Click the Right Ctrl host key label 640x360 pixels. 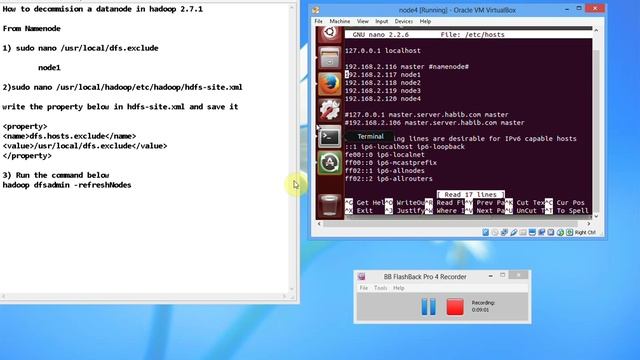pos(585,232)
